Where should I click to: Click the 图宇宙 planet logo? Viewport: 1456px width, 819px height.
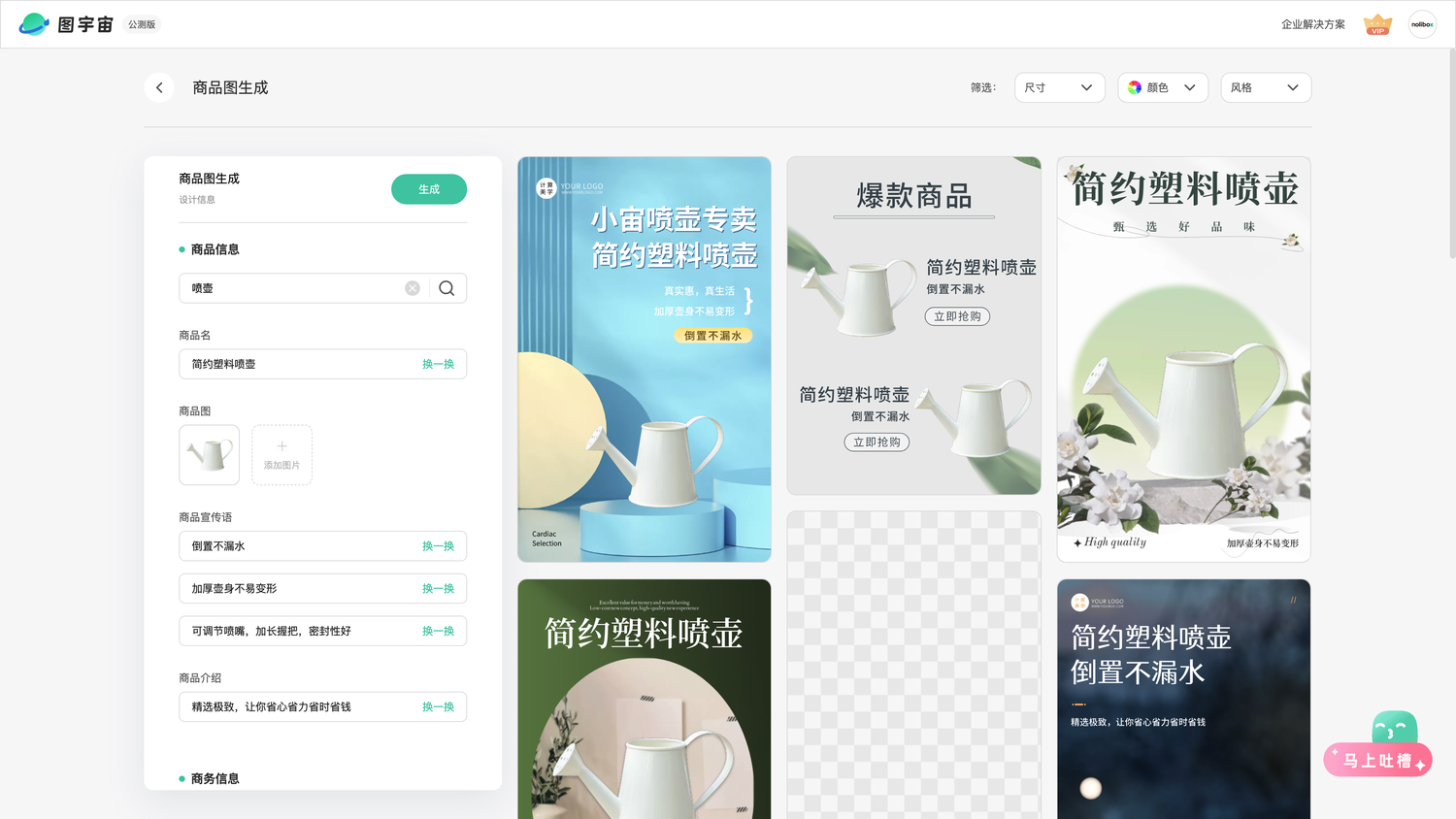[x=34, y=24]
